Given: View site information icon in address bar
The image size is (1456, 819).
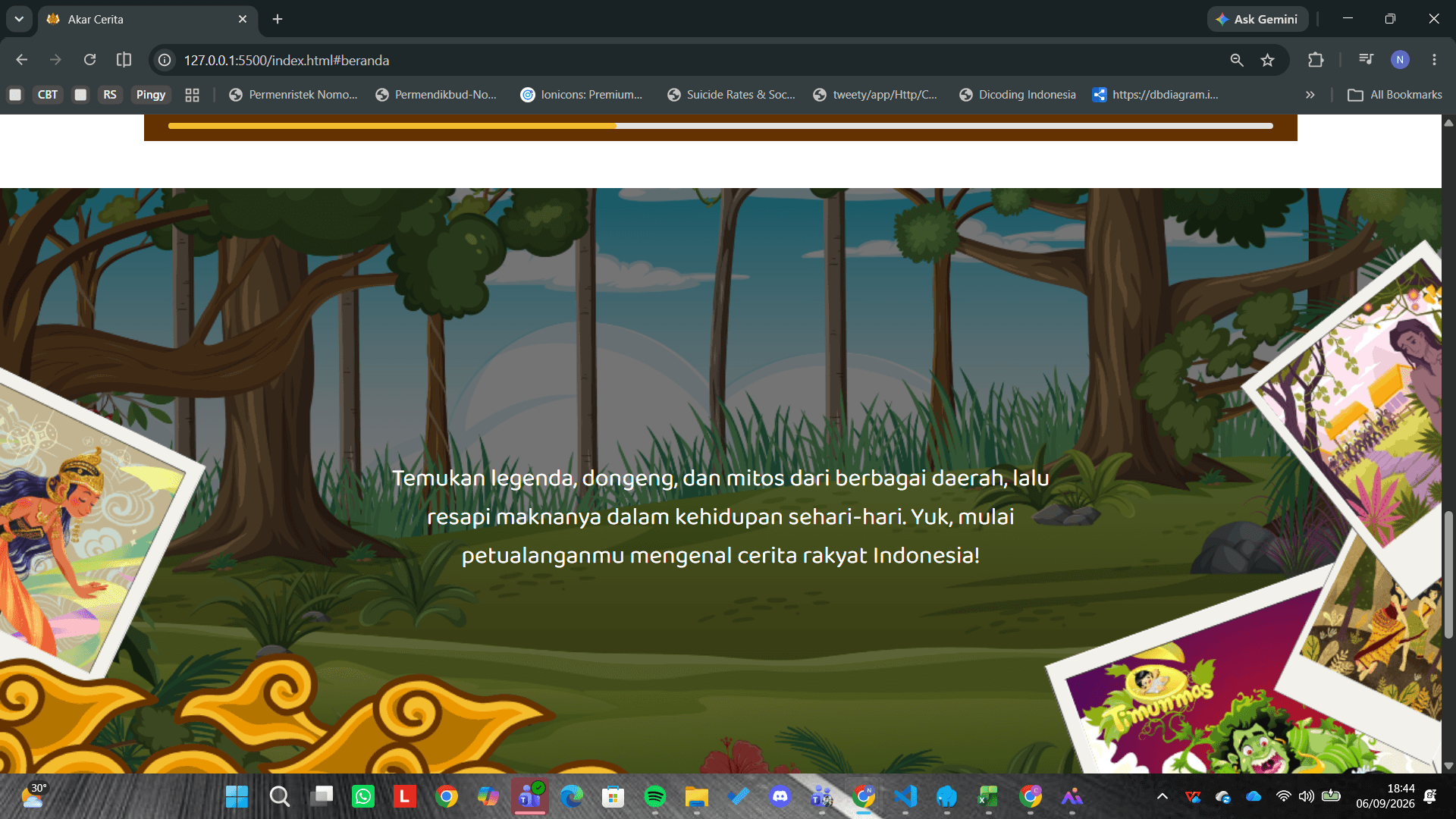Looking at the screenshot, I should click(x=165, y=60).
